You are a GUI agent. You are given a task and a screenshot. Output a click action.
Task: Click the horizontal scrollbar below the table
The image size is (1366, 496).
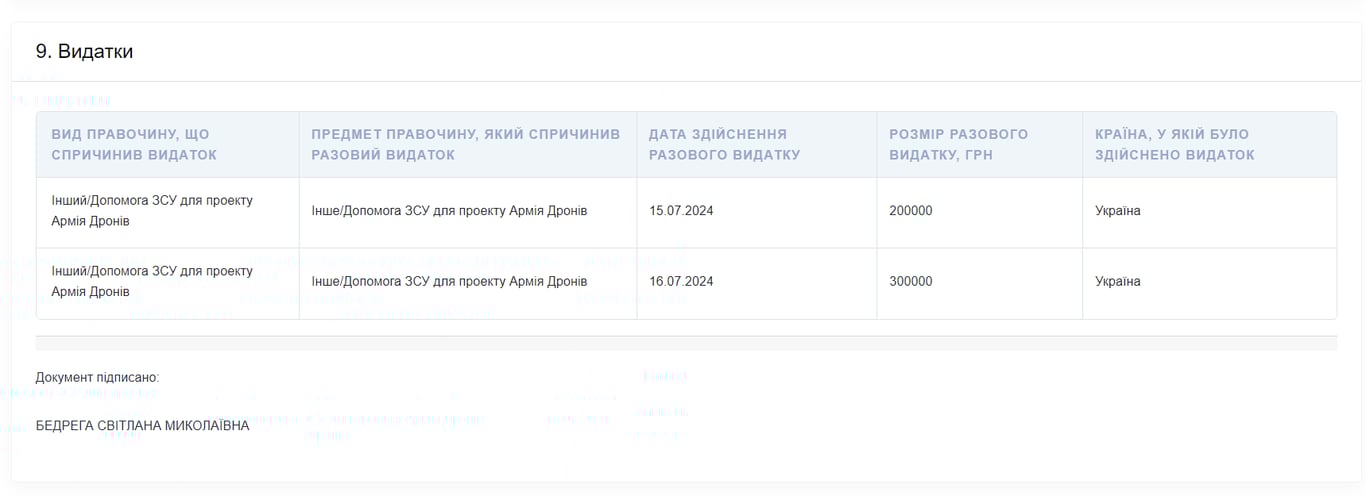click(x=686, y=343)
